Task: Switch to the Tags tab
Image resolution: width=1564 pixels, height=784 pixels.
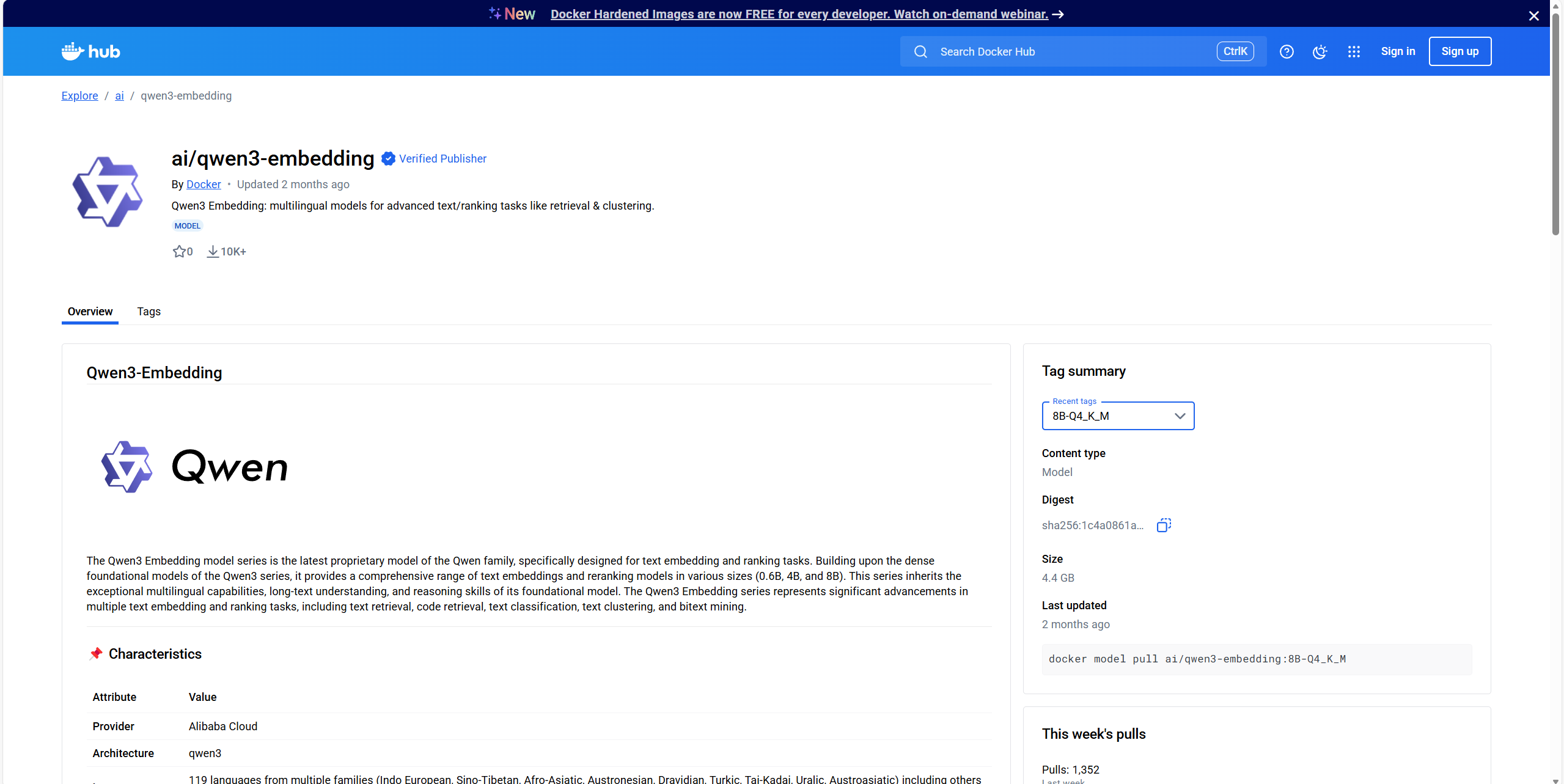Action: [x=149, y=311]
